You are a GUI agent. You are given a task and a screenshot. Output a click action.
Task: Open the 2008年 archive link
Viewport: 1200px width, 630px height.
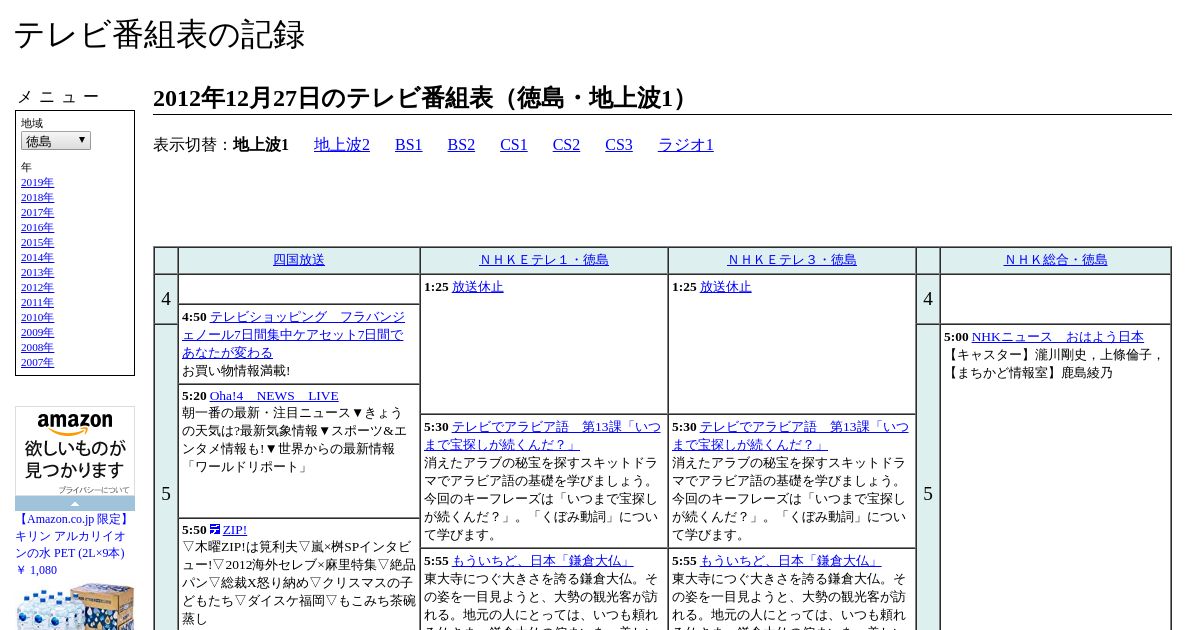37,347
